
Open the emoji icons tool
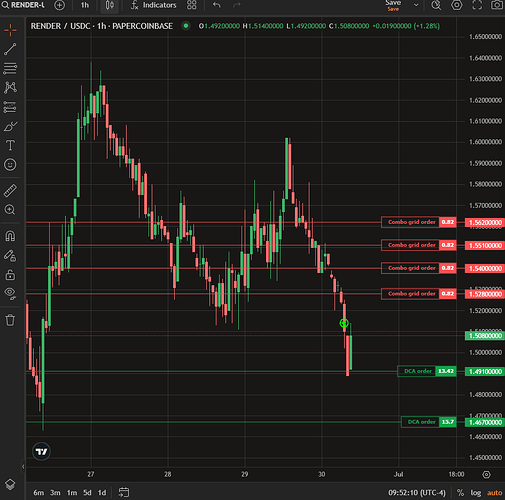pos(10,165)
